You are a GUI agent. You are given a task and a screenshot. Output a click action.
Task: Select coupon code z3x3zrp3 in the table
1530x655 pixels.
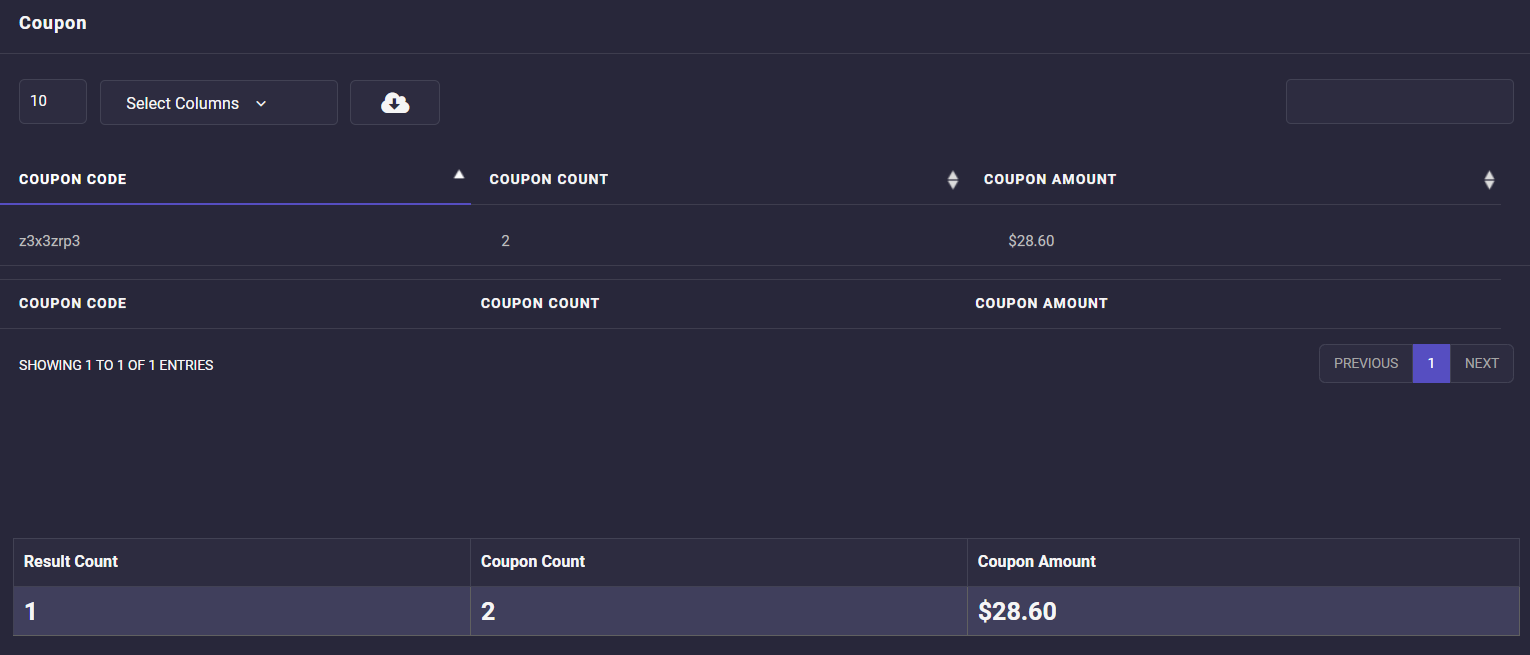pos(49,241)
